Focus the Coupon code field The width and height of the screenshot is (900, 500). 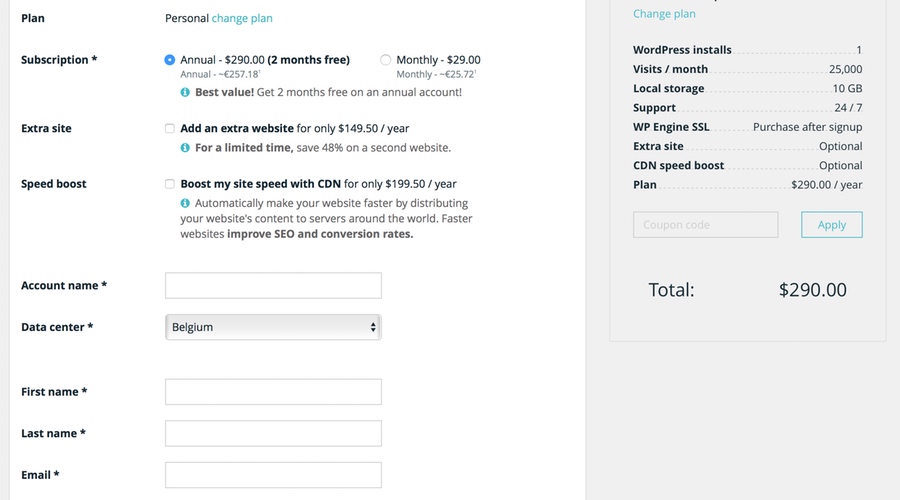click(x=705, y=225)
